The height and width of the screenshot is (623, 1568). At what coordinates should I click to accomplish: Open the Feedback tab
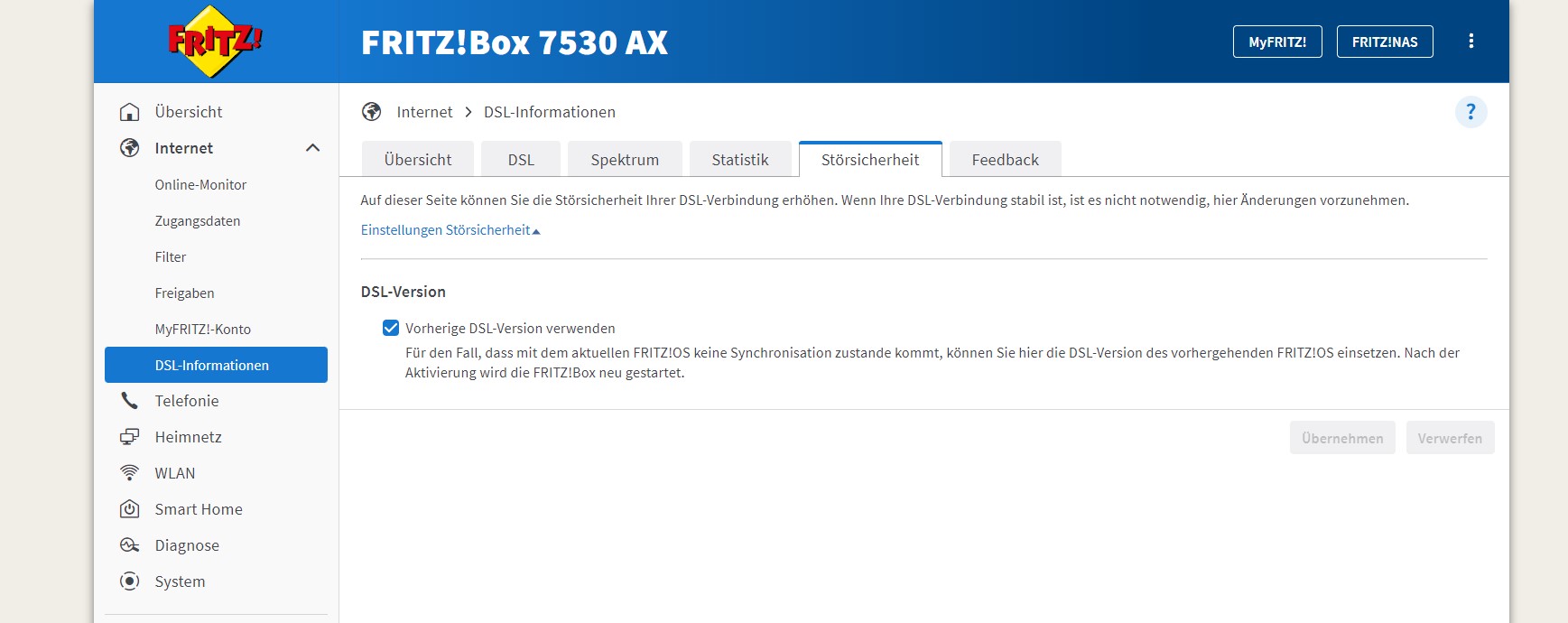click(x=1006, y=160)
